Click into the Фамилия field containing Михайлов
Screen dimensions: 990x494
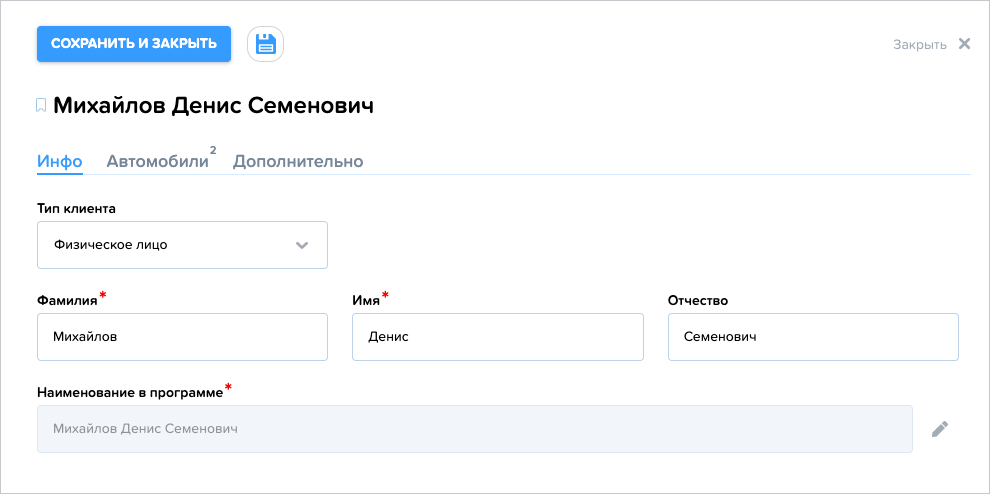pos(182,337)
